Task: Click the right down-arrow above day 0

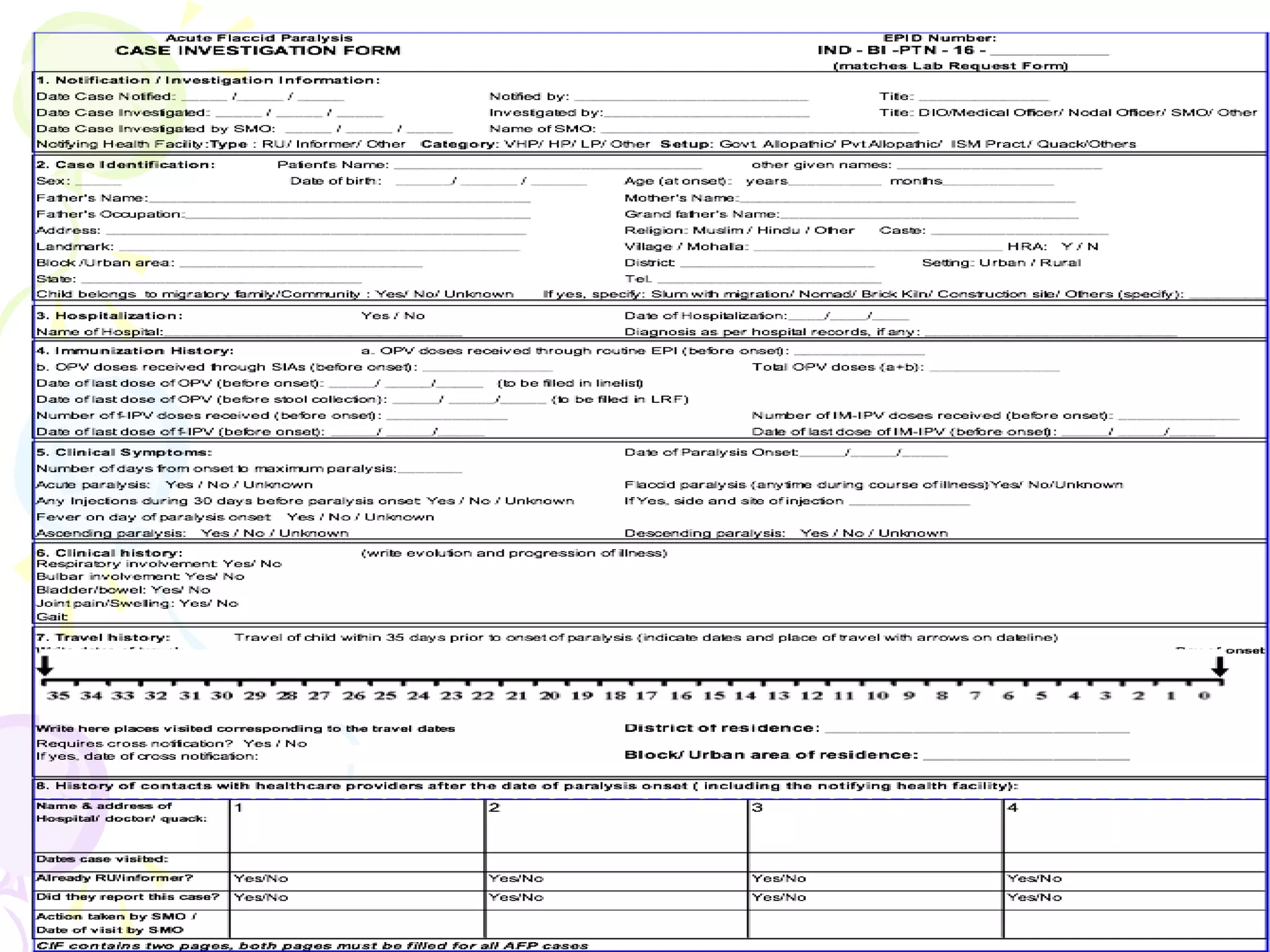Action: click(x=1219, y=666)
